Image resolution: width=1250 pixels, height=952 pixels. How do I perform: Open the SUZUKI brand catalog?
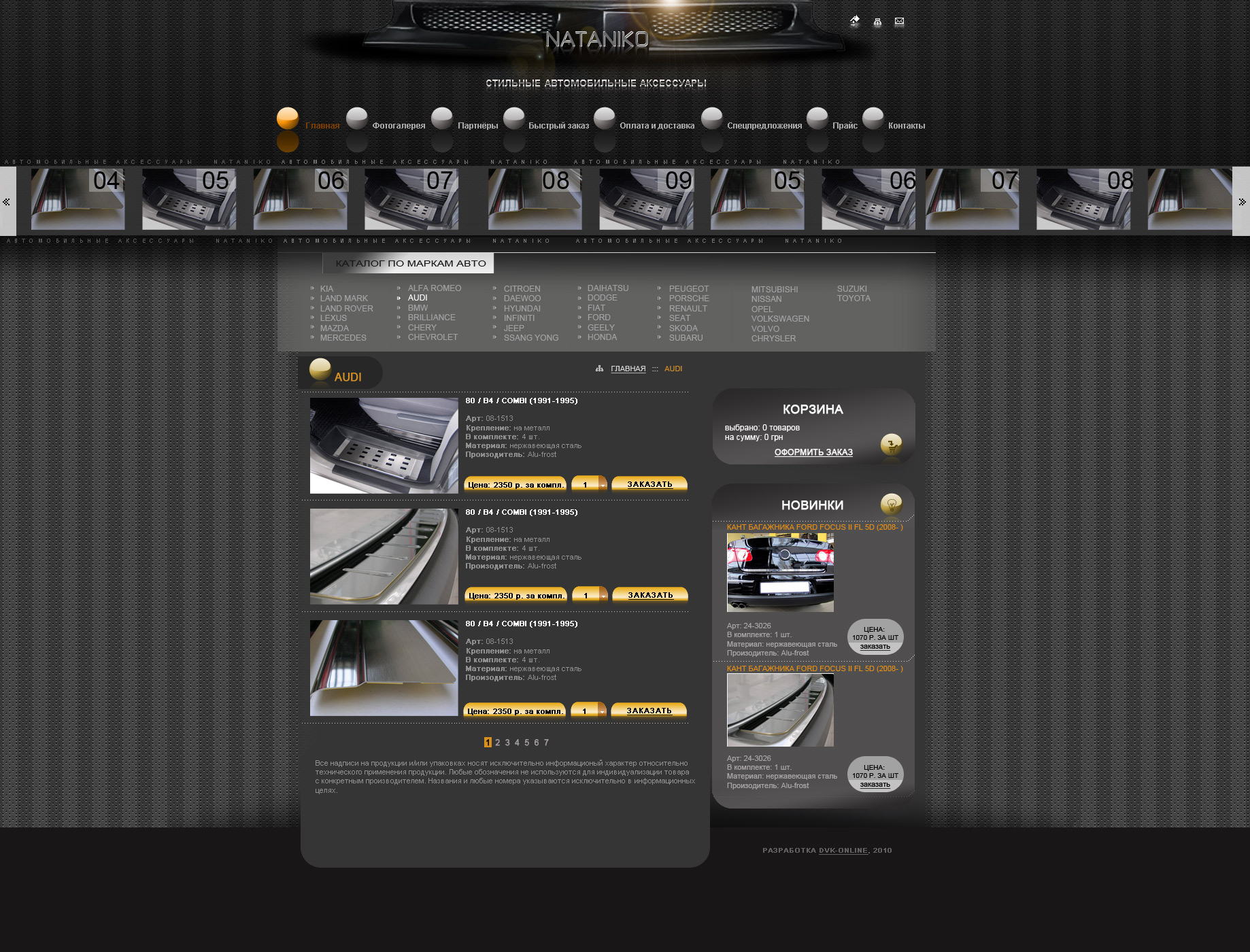pos(852,289)
